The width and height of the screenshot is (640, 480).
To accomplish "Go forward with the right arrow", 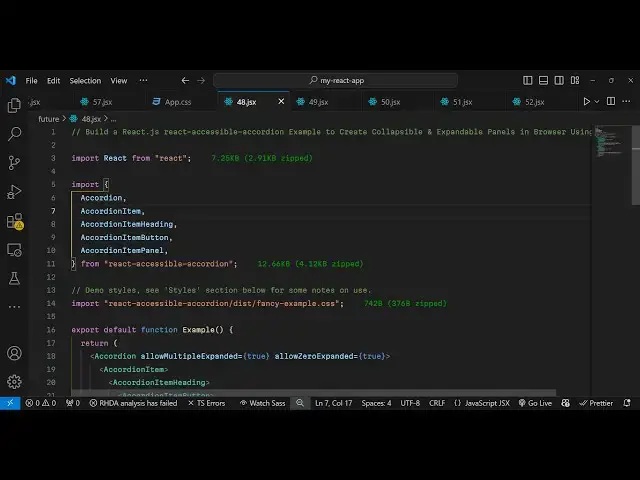I will [201, 80].
